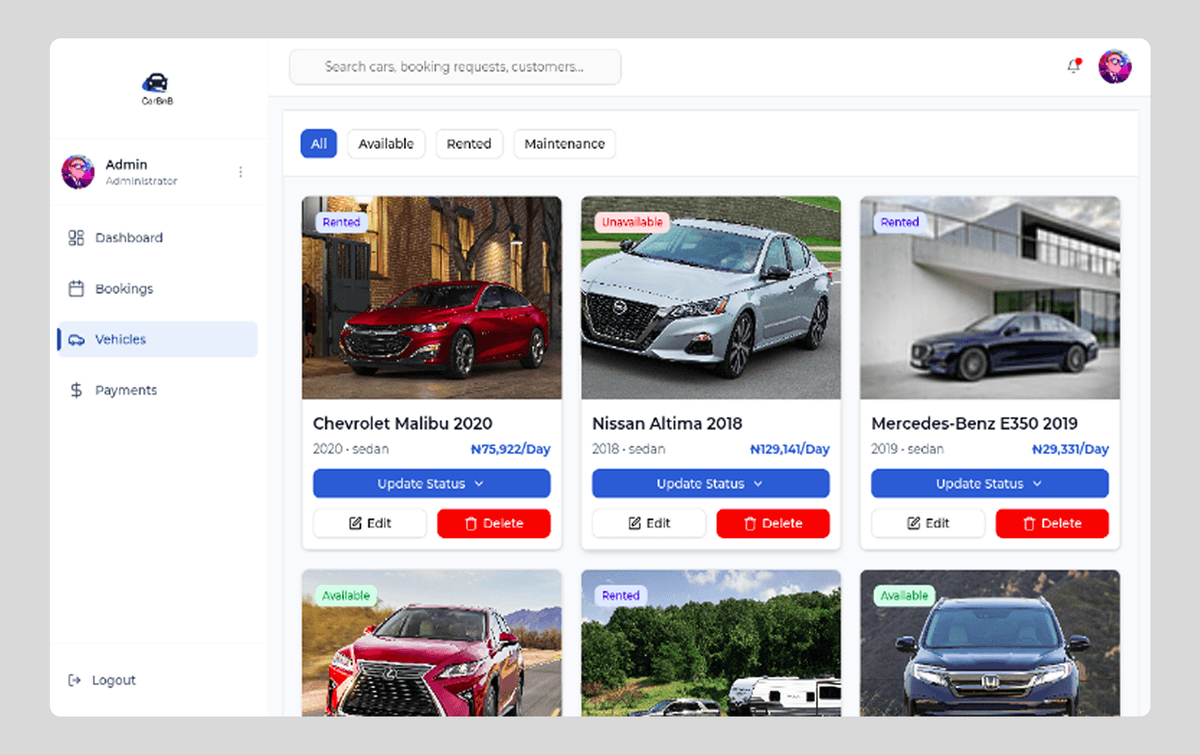
Task: Open Payments page from sidebar
Action: click(x=158, y=390)
